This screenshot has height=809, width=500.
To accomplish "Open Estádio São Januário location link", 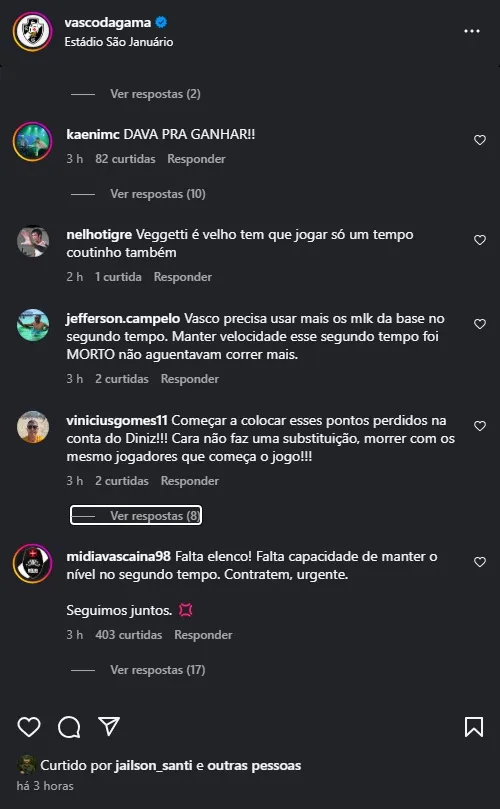I will pyautogui.click(x=119, y=42).
